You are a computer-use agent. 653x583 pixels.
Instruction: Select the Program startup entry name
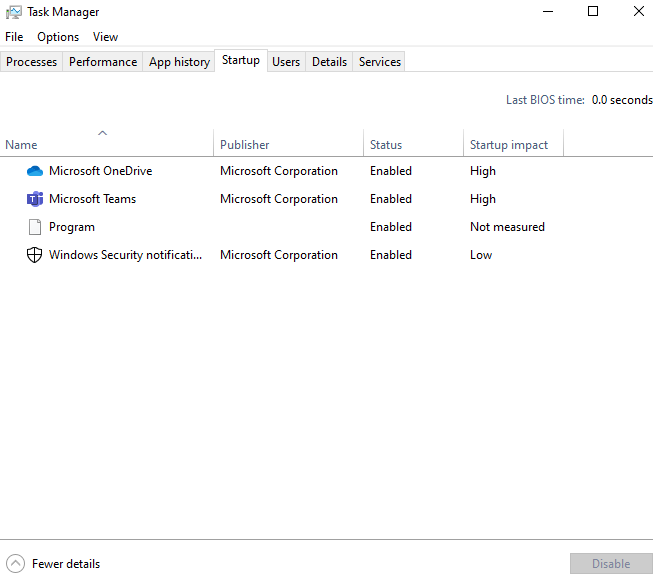point(72,227)
